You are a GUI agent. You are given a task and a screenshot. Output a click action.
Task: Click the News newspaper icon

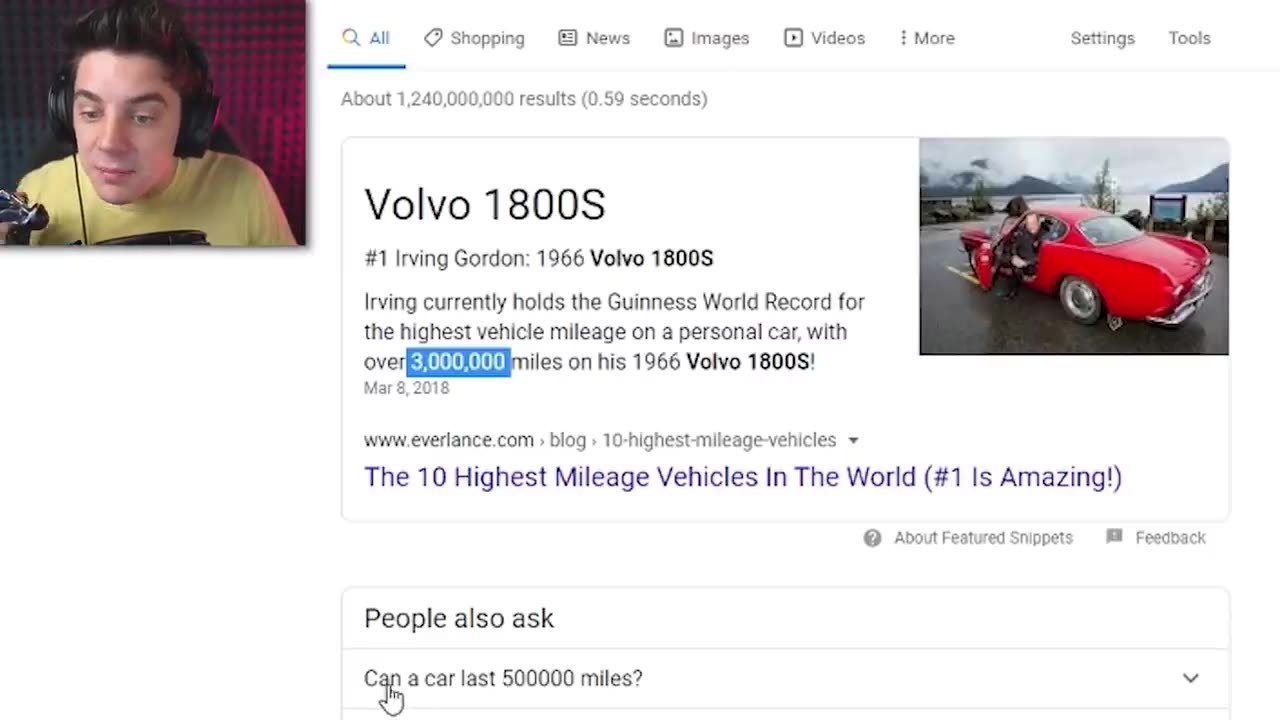(568, 38)
